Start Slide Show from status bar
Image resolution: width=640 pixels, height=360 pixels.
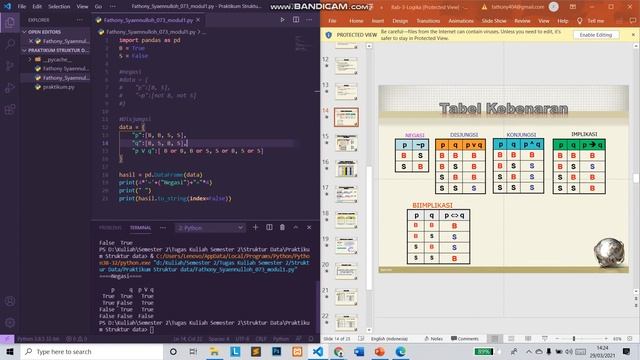point(544,339)
